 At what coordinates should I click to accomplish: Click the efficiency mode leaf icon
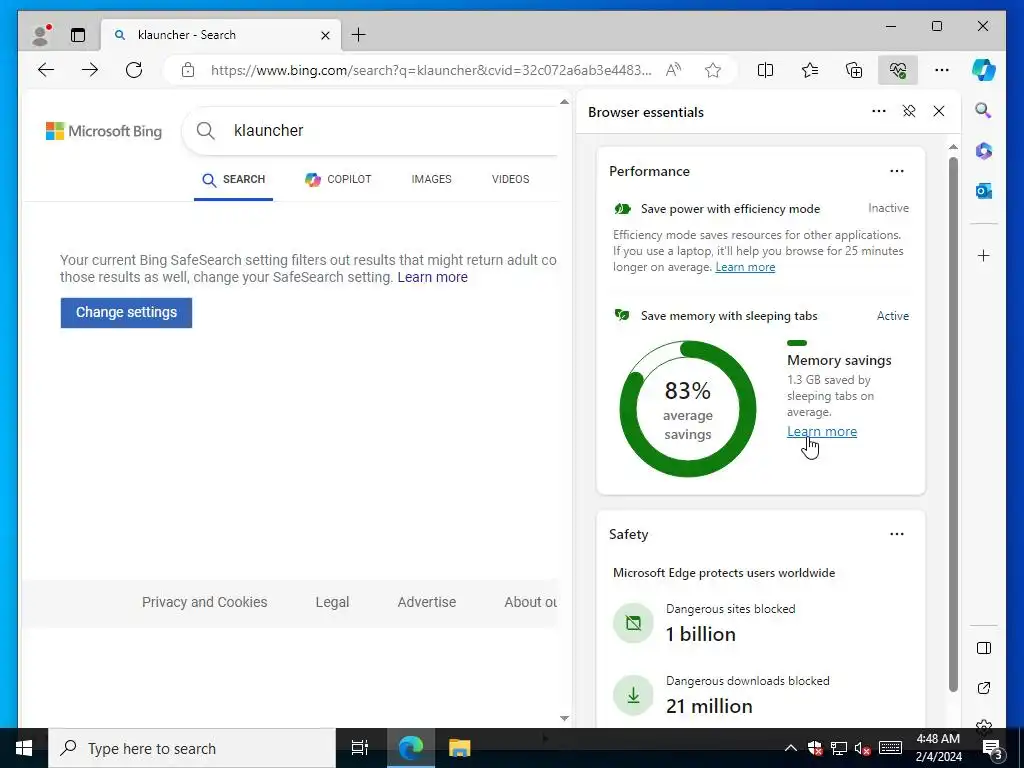click(x=622, y=209)
